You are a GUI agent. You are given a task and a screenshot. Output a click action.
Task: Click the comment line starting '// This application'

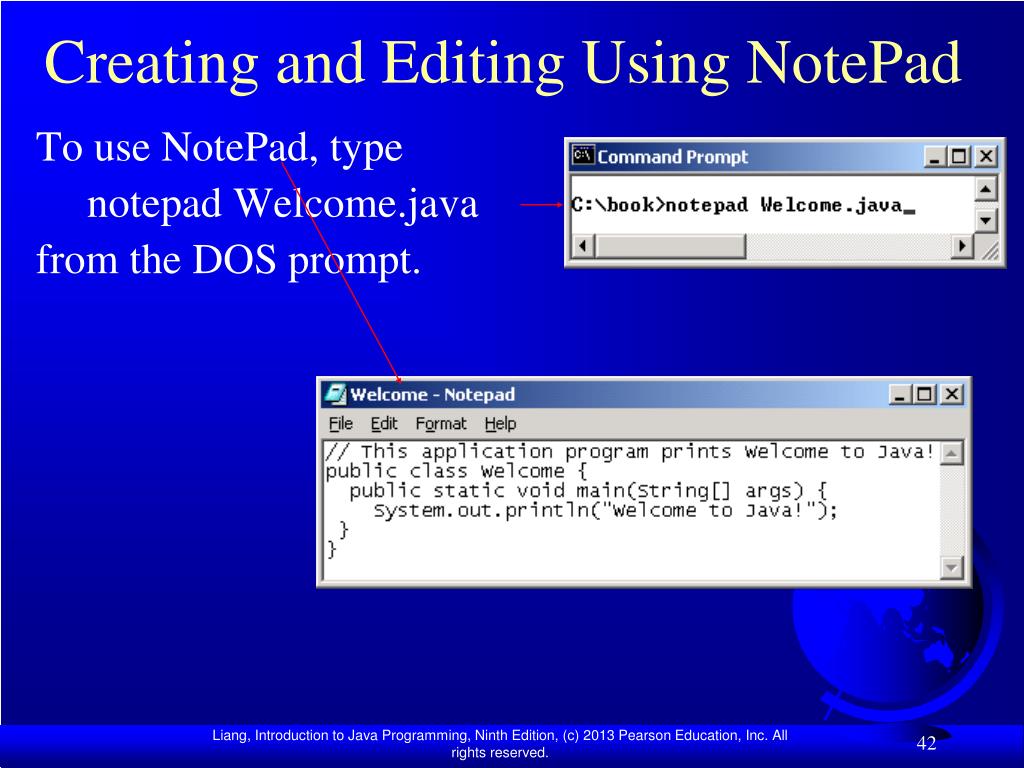(x=630, y=452)
